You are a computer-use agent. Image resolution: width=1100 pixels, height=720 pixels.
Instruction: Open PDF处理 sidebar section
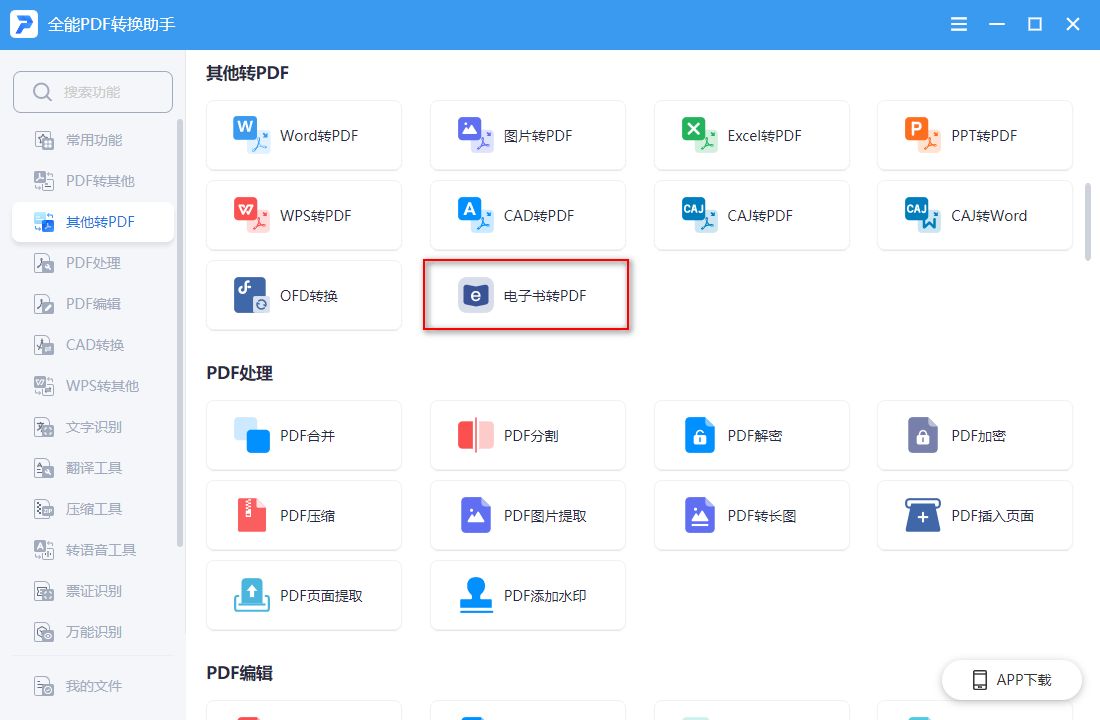click(x=93, y=263)
